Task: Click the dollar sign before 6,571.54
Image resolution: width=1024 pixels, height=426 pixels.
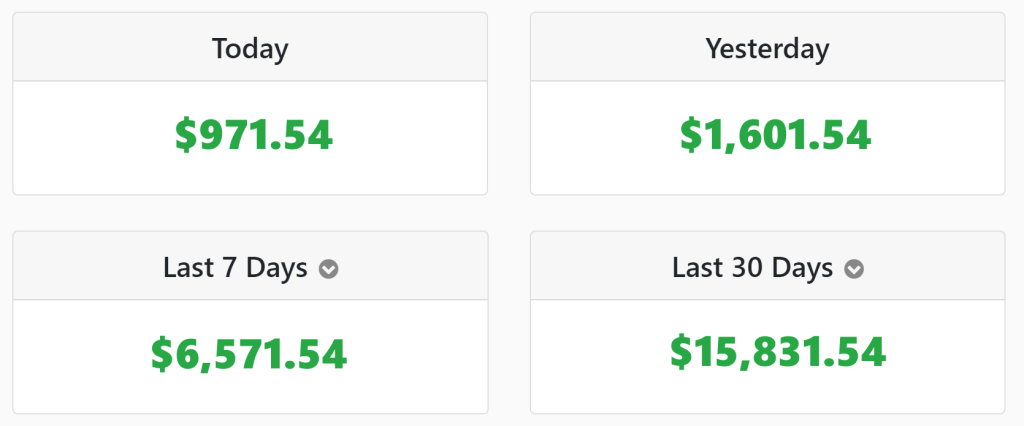Action: (x=163, y=354)
